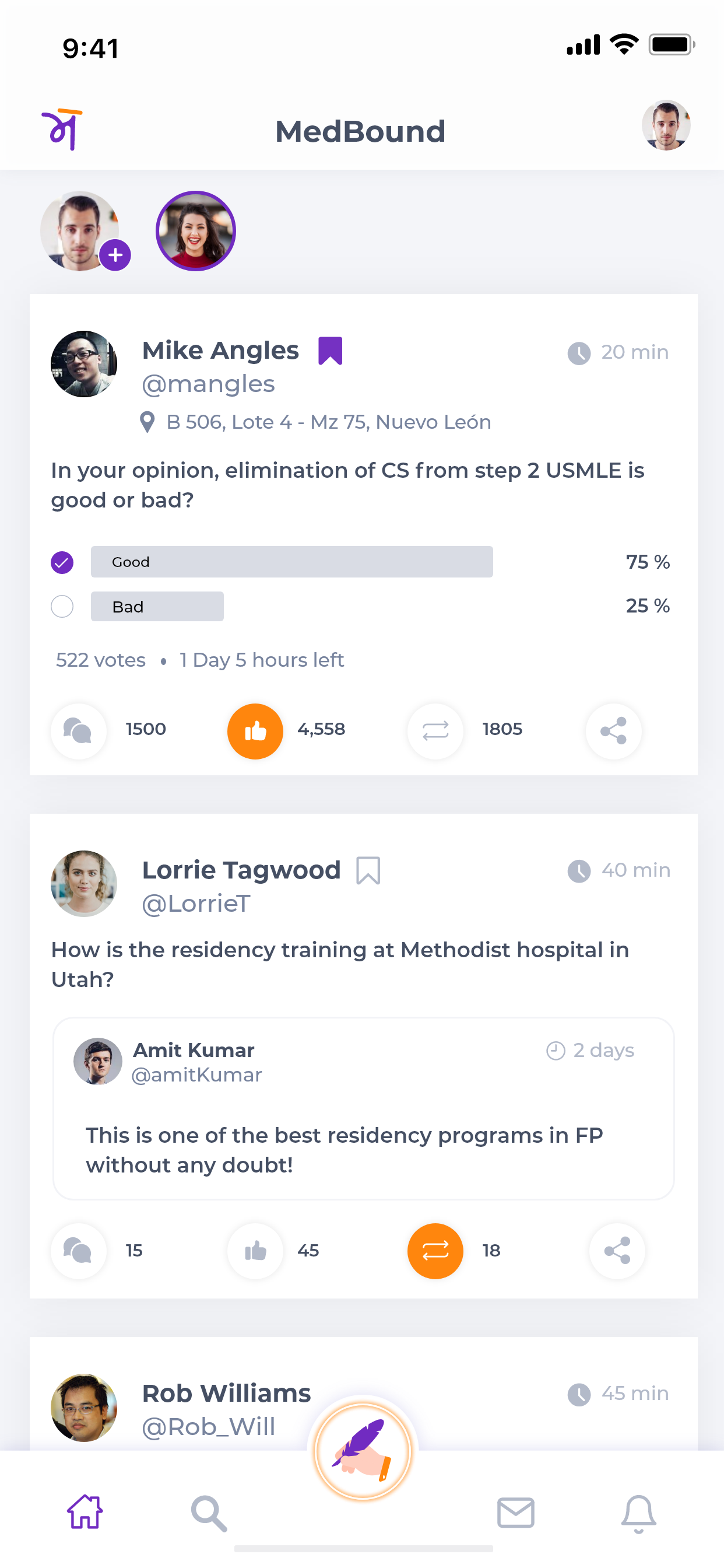Screen dimensions: 724x1568
Task: Add a story with plus button
Action: click(x=115, y=255)
